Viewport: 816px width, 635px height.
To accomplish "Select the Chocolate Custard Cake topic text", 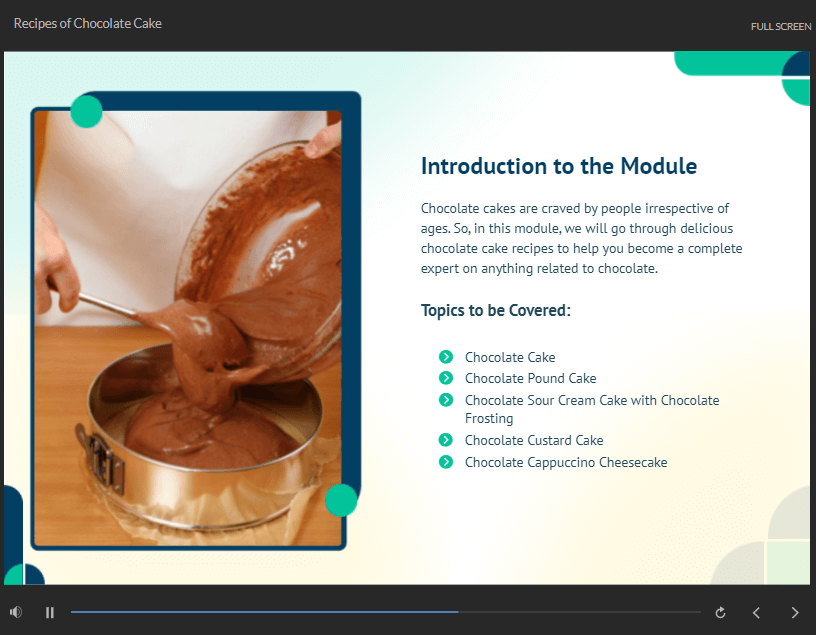I will pyautogui.click(x=534, y=440).
